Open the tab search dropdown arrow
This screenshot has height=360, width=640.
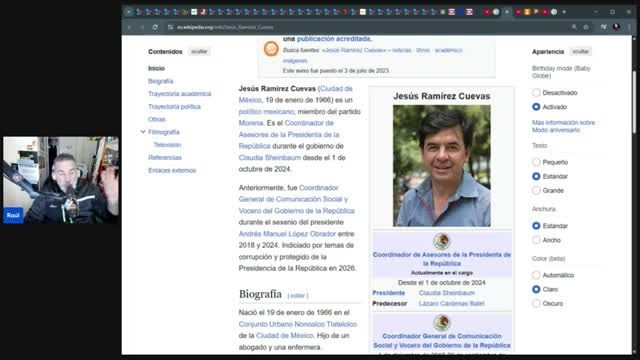[x=129, y=12]
